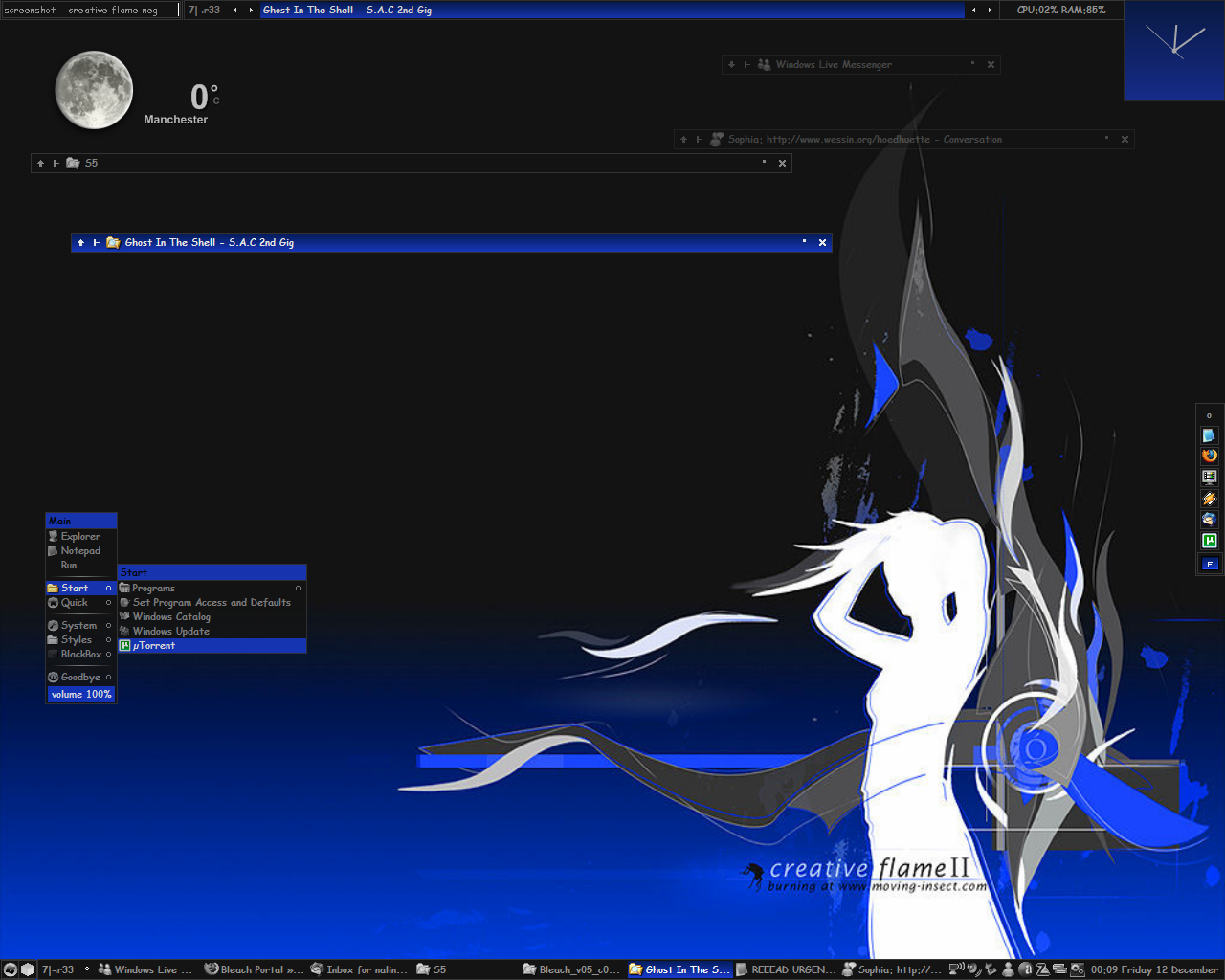Image resolution: width=1225 pixels, height=980 pixels.
Task: Click the cube icon on the bottom taskbar
Action: point(28,969)
